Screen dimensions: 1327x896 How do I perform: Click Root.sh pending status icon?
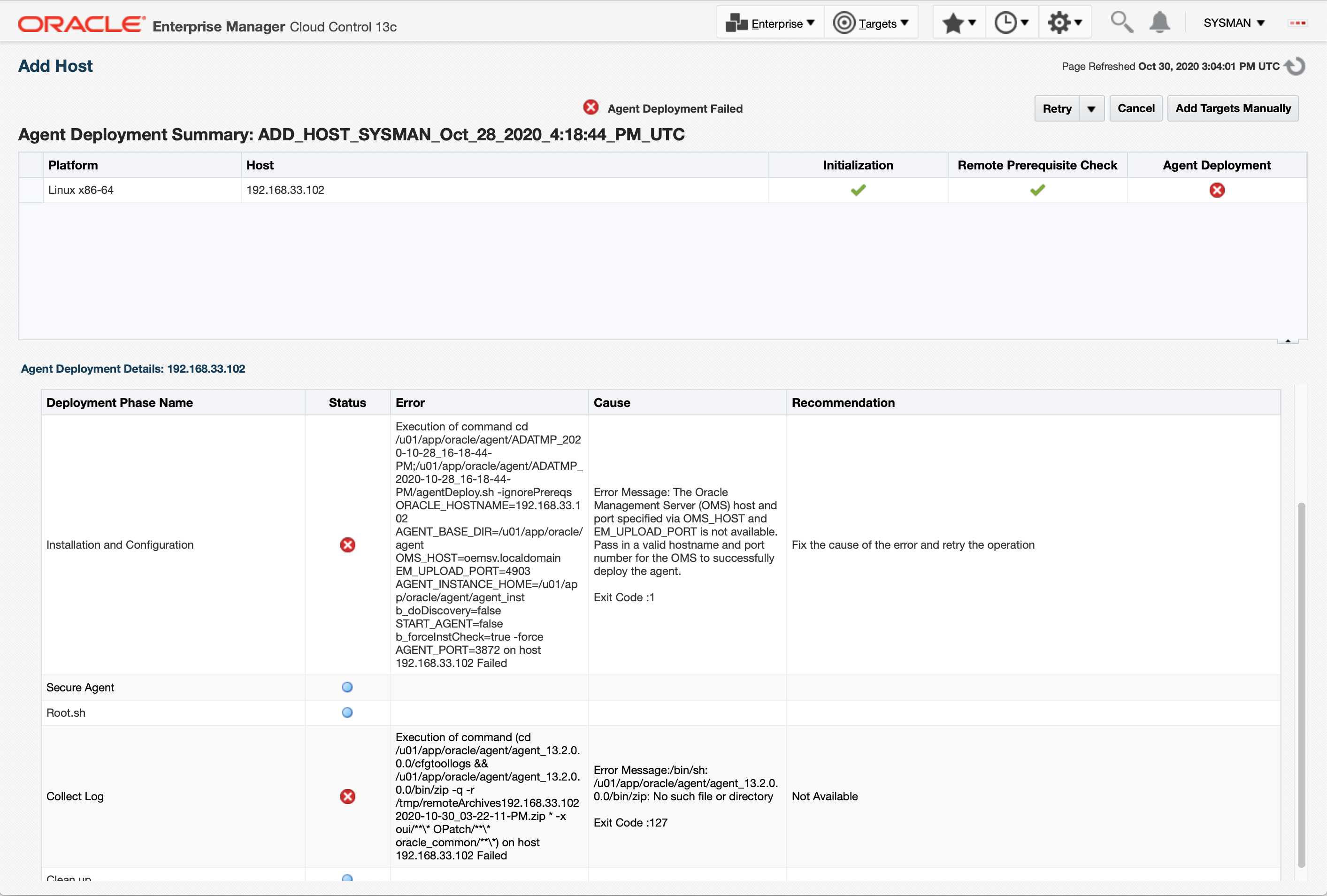pos(347,712)
